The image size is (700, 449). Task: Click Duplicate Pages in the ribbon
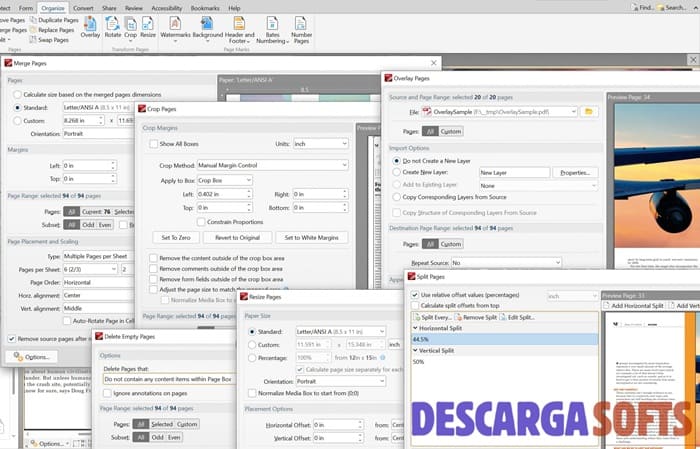point(54,20)
